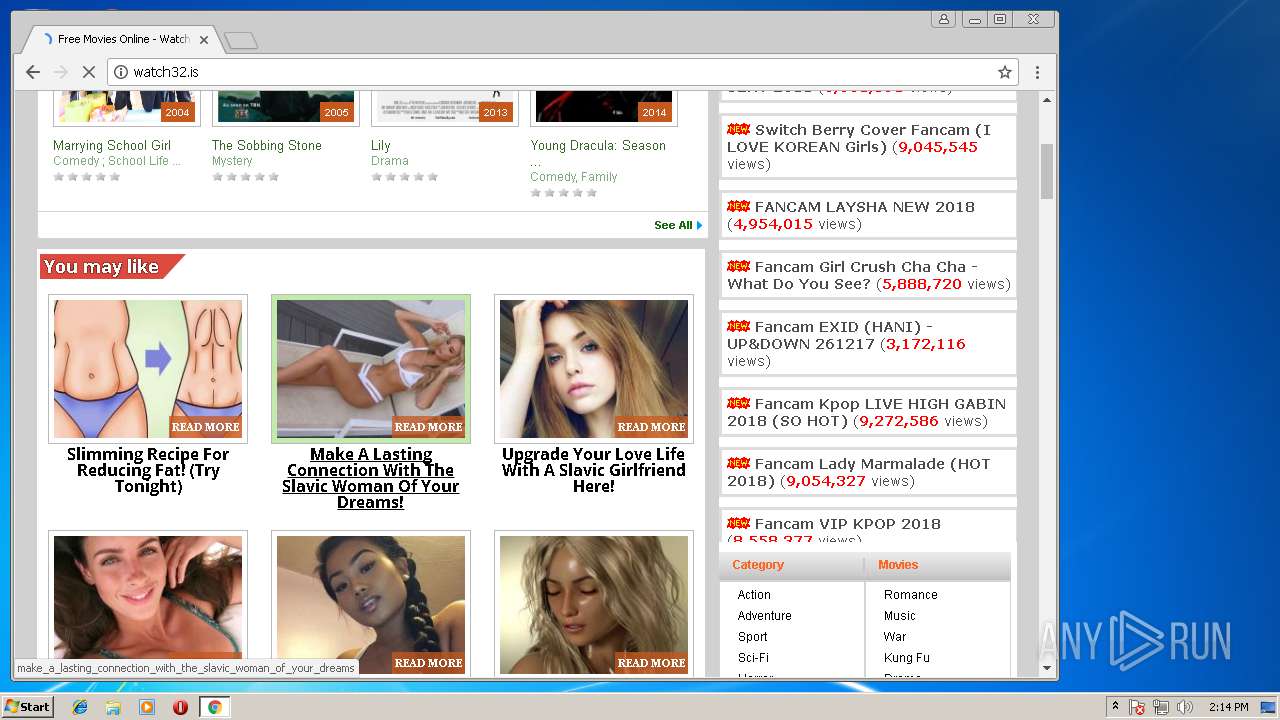Click the forward navigation arrow
The width and height of the screenshot is (1280, 720).
(60, 72)
